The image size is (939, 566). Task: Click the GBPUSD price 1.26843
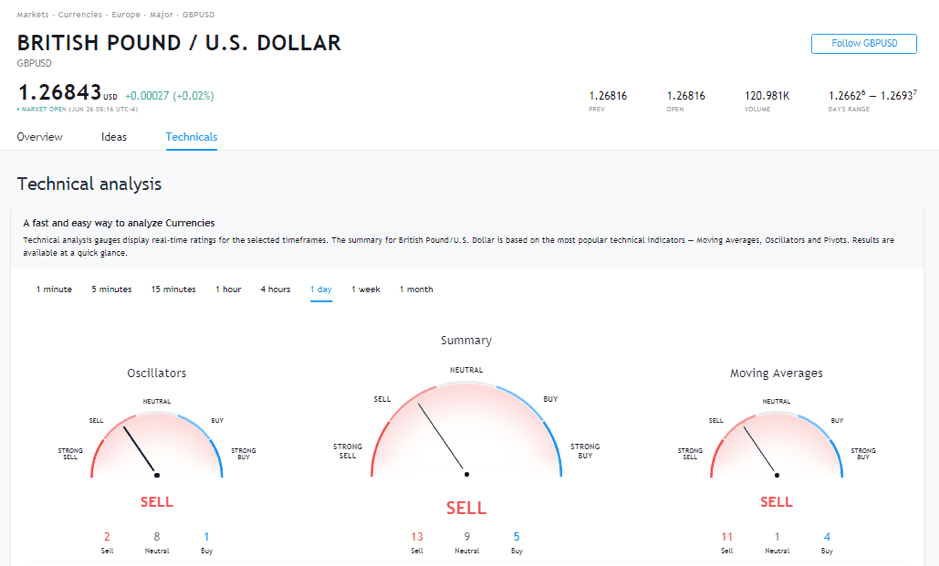pos(59,93)
